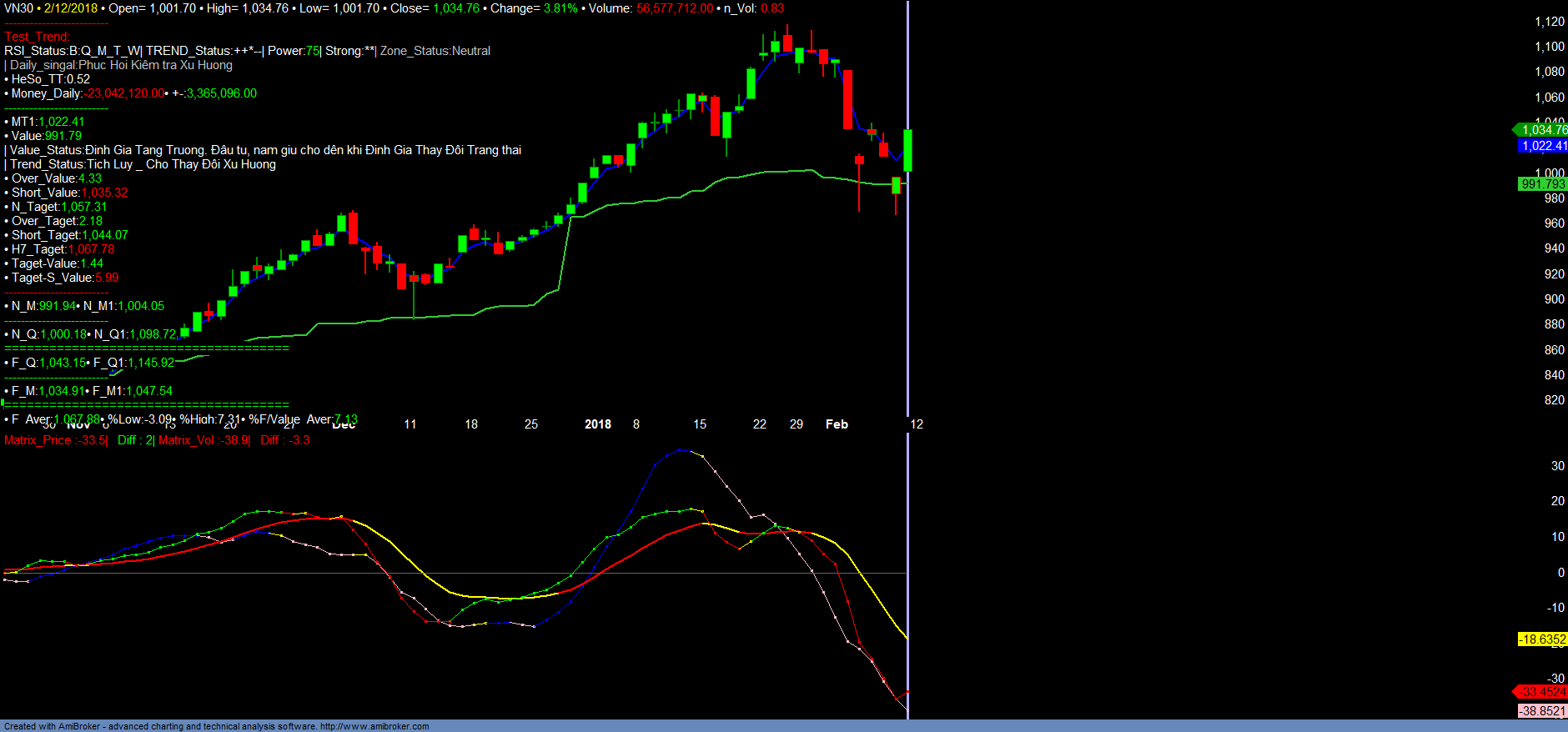Click the green 991.793 value tag
The height and width of the screenshot is (732, 1568).
pyautogui.click(x=1543, y=184)
